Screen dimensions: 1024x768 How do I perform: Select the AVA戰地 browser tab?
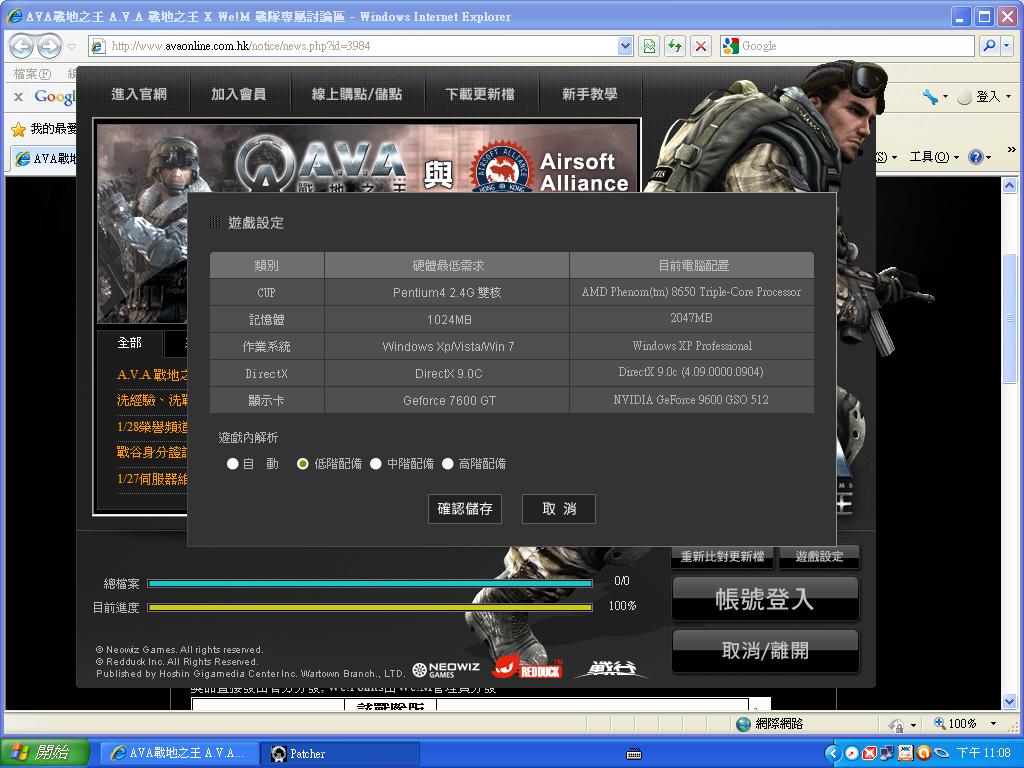pyautogui.click(x=44, y=158)
